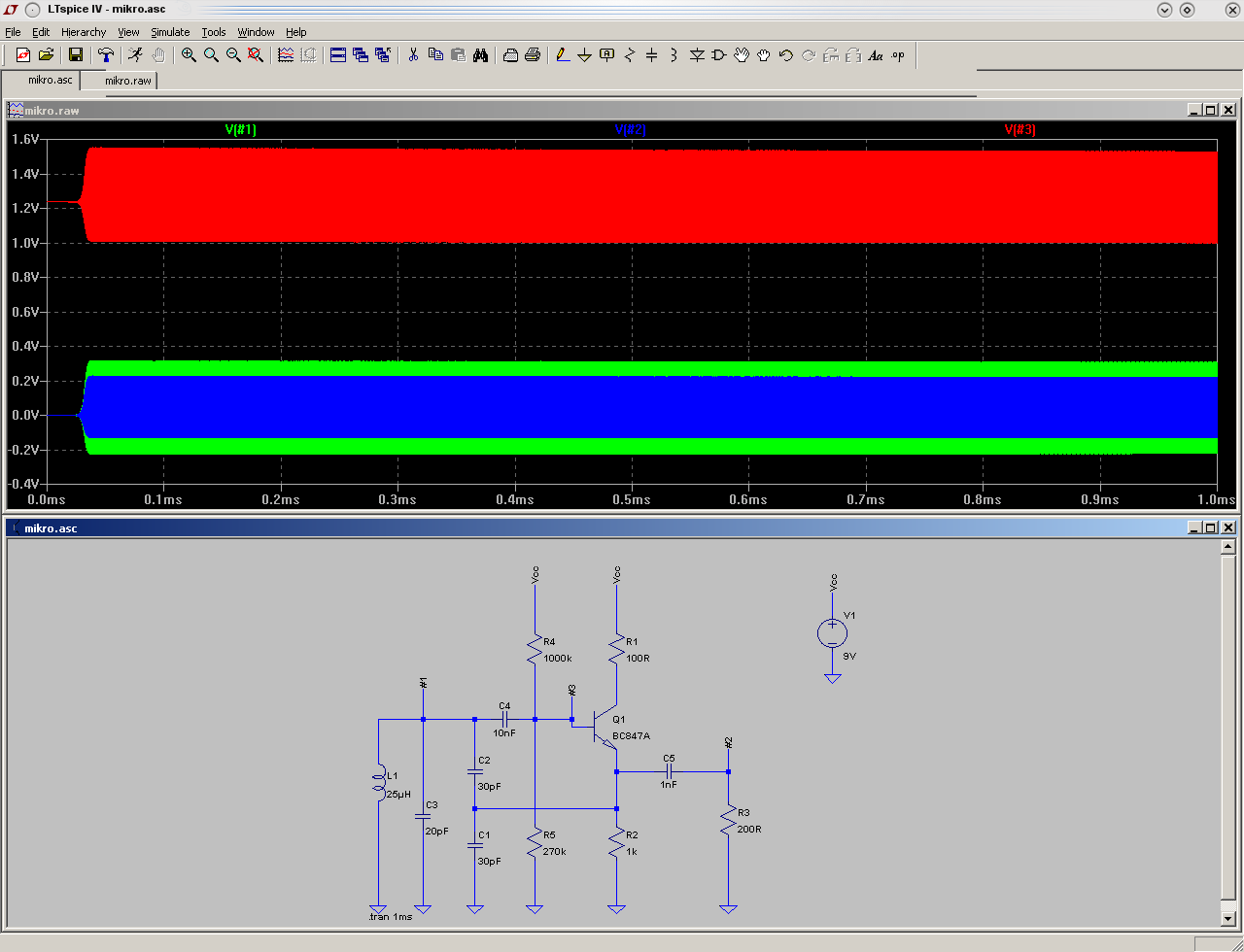Open the Component gate symbol tool
The width and height of the screenshot is (1244, 952).
coord(719,55)
